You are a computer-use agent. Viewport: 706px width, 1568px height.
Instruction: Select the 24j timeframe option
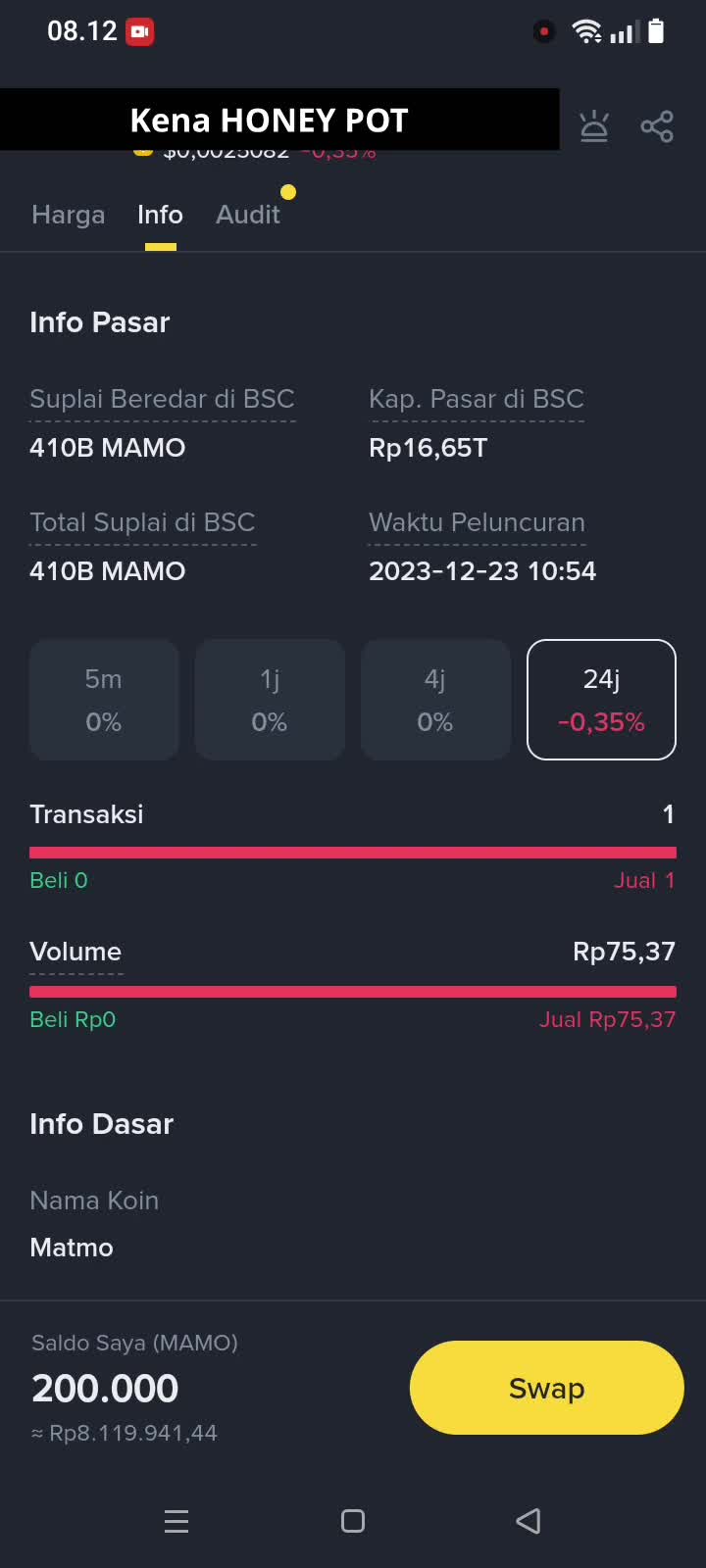[601, 700]
